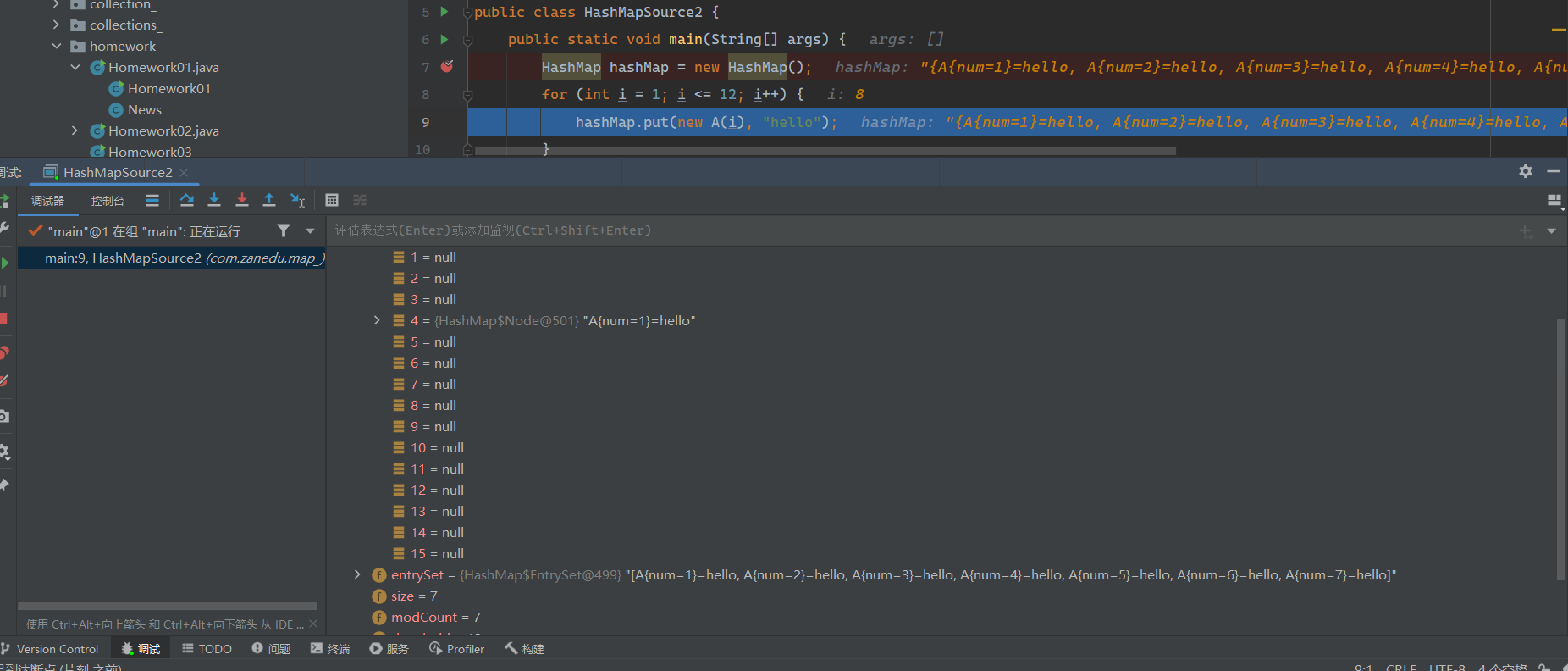Open the Profiler tool window
This screenshot has height=671, width=1568.
click(x=457, y=649)
